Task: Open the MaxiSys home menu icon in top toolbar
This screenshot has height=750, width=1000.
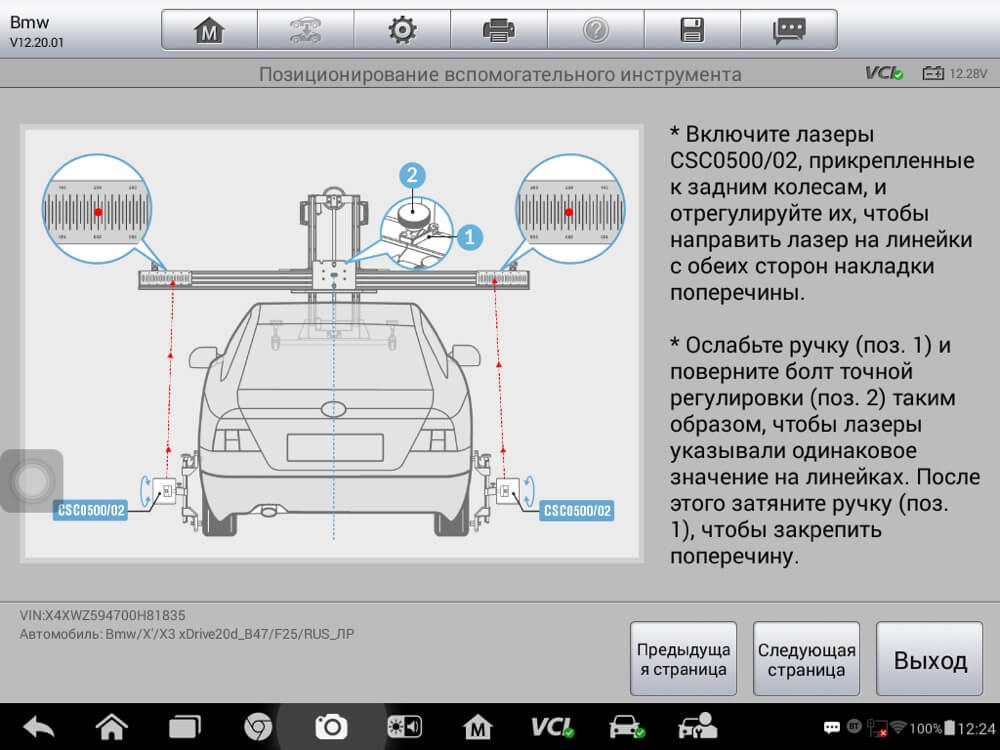Action: (x=209, y=30)
